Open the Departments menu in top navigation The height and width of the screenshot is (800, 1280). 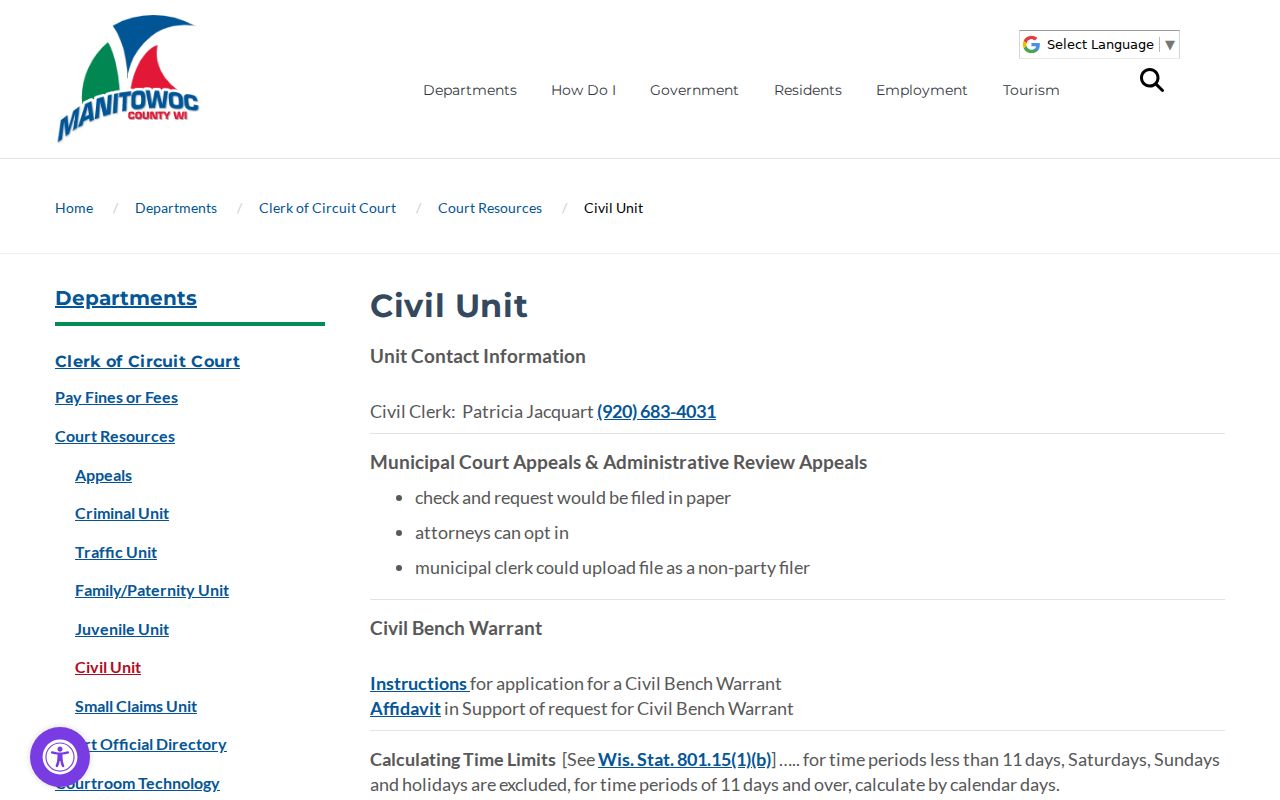(x=470, y=90)
